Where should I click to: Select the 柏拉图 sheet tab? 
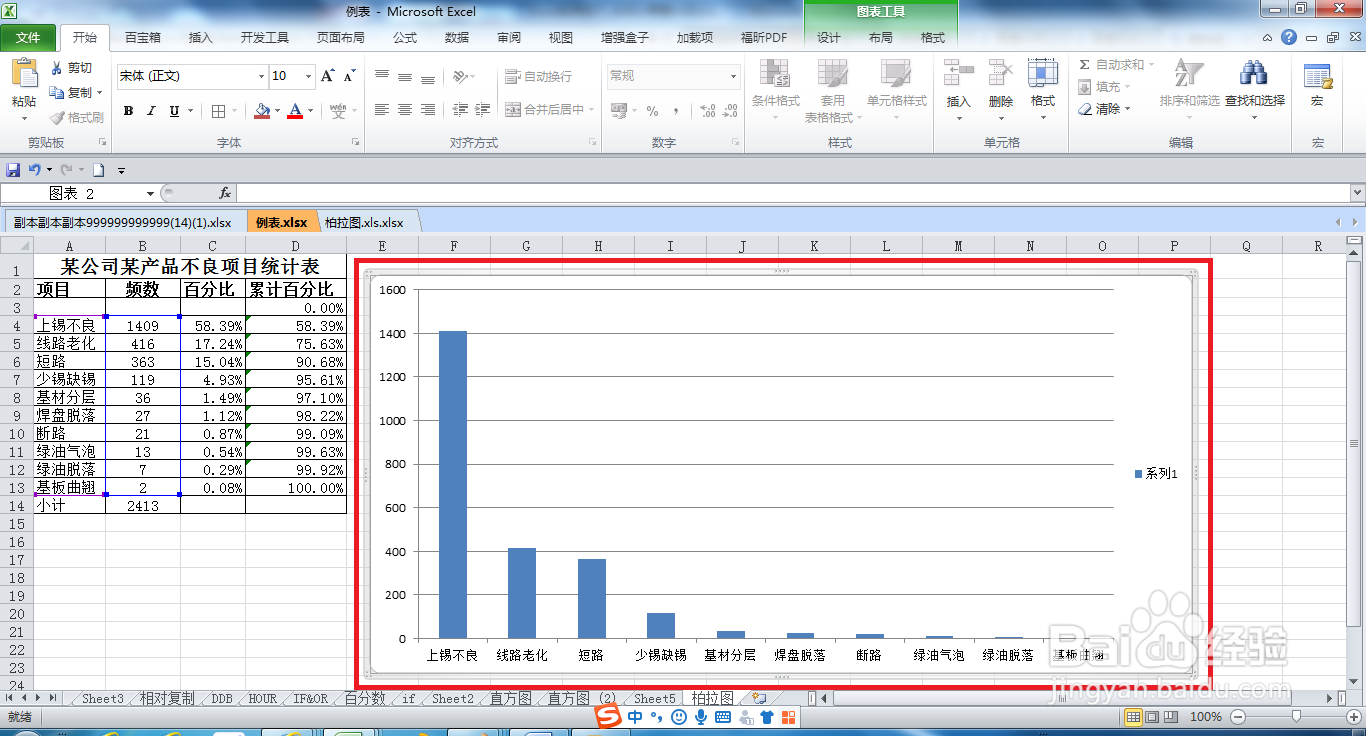click(713, 698)
